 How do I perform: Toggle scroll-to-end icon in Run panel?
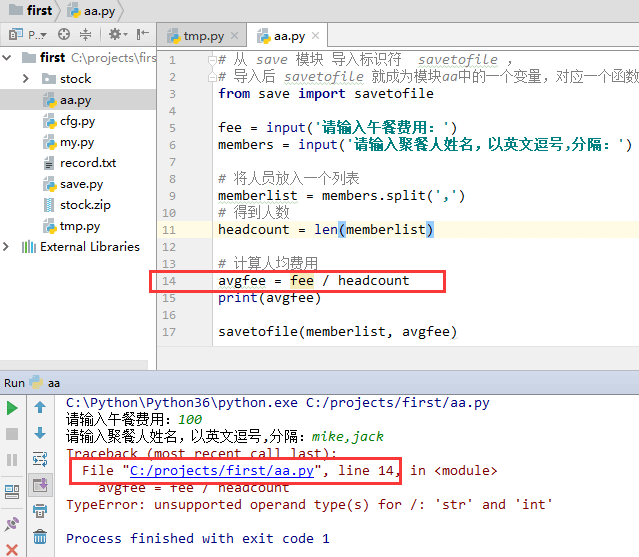(40, 485)
